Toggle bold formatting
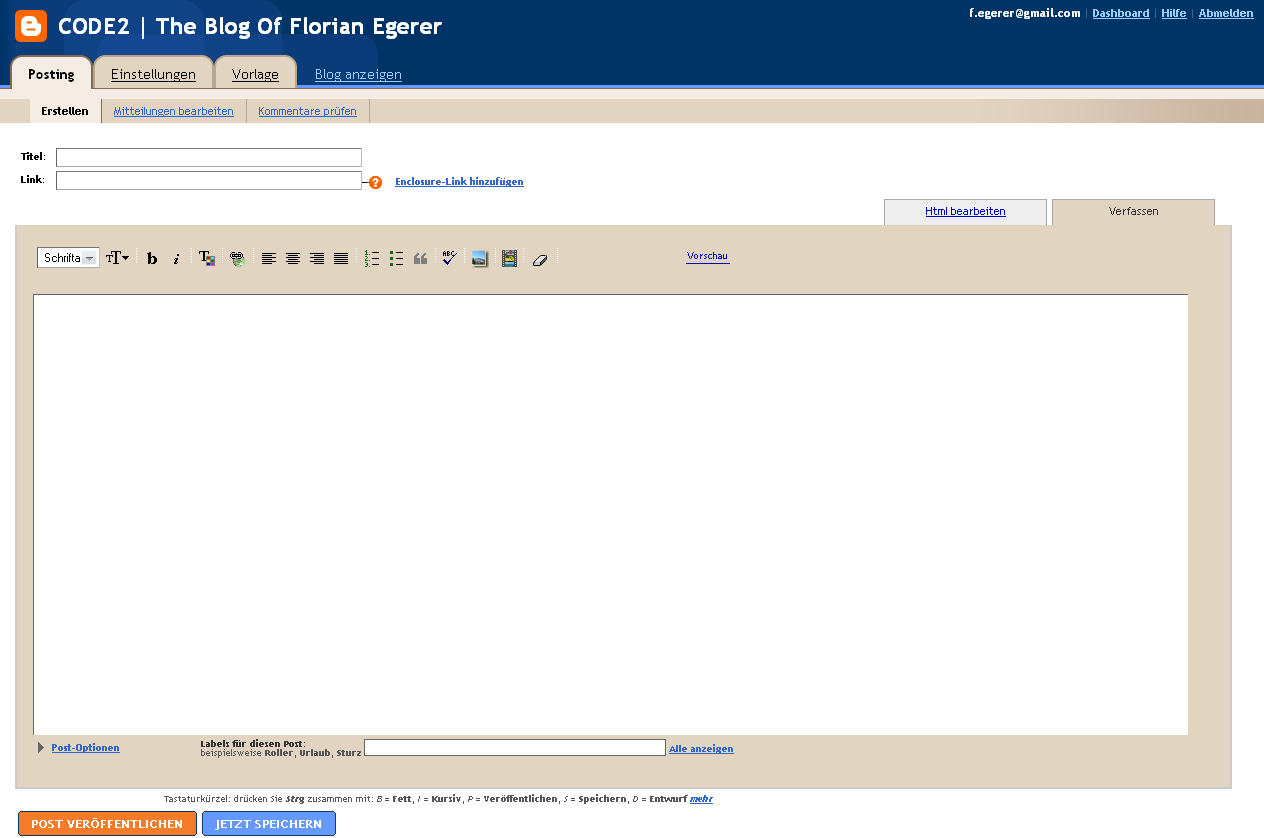 pos(151,258)
